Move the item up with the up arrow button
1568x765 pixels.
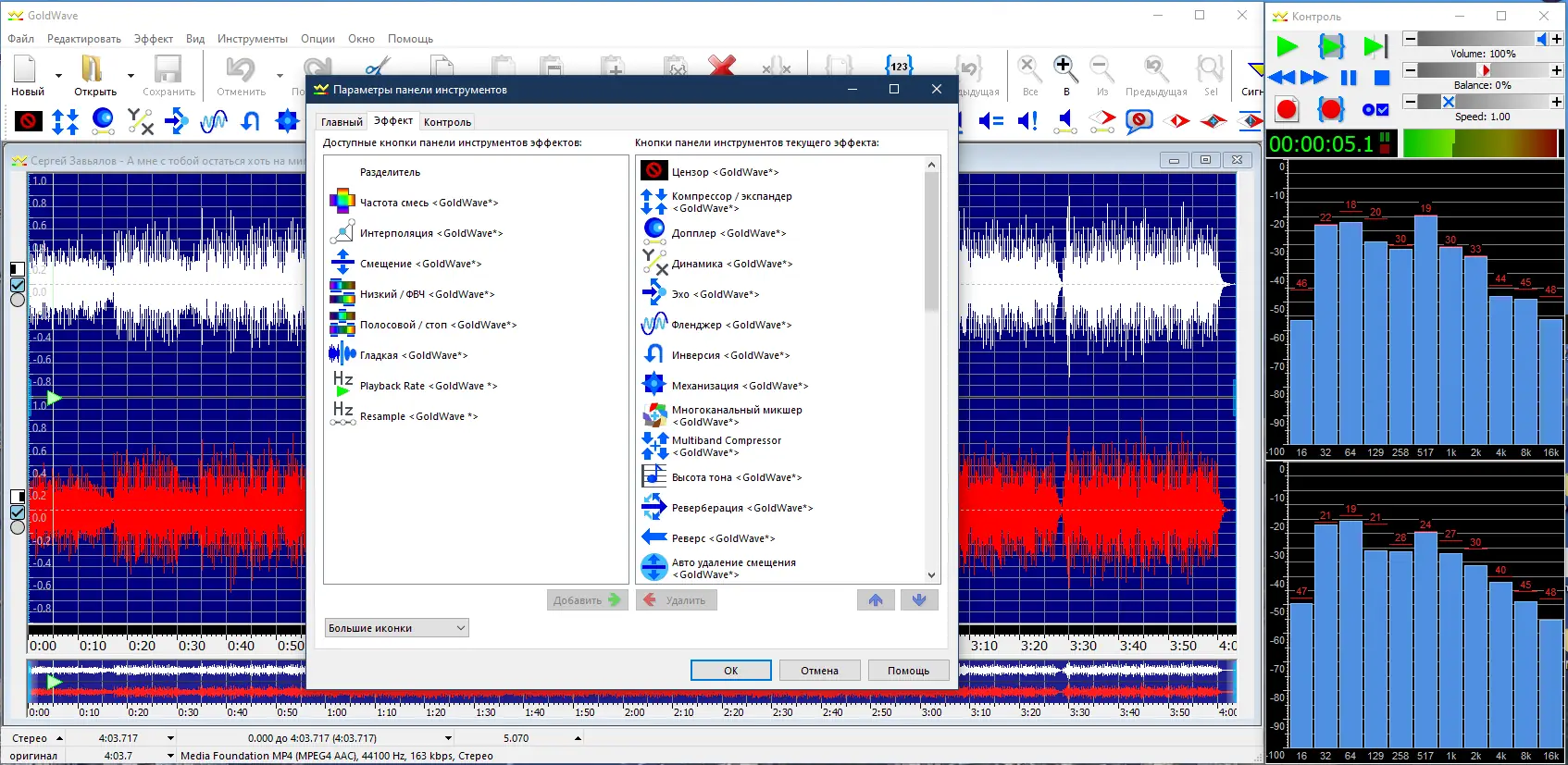pos(876,600)
